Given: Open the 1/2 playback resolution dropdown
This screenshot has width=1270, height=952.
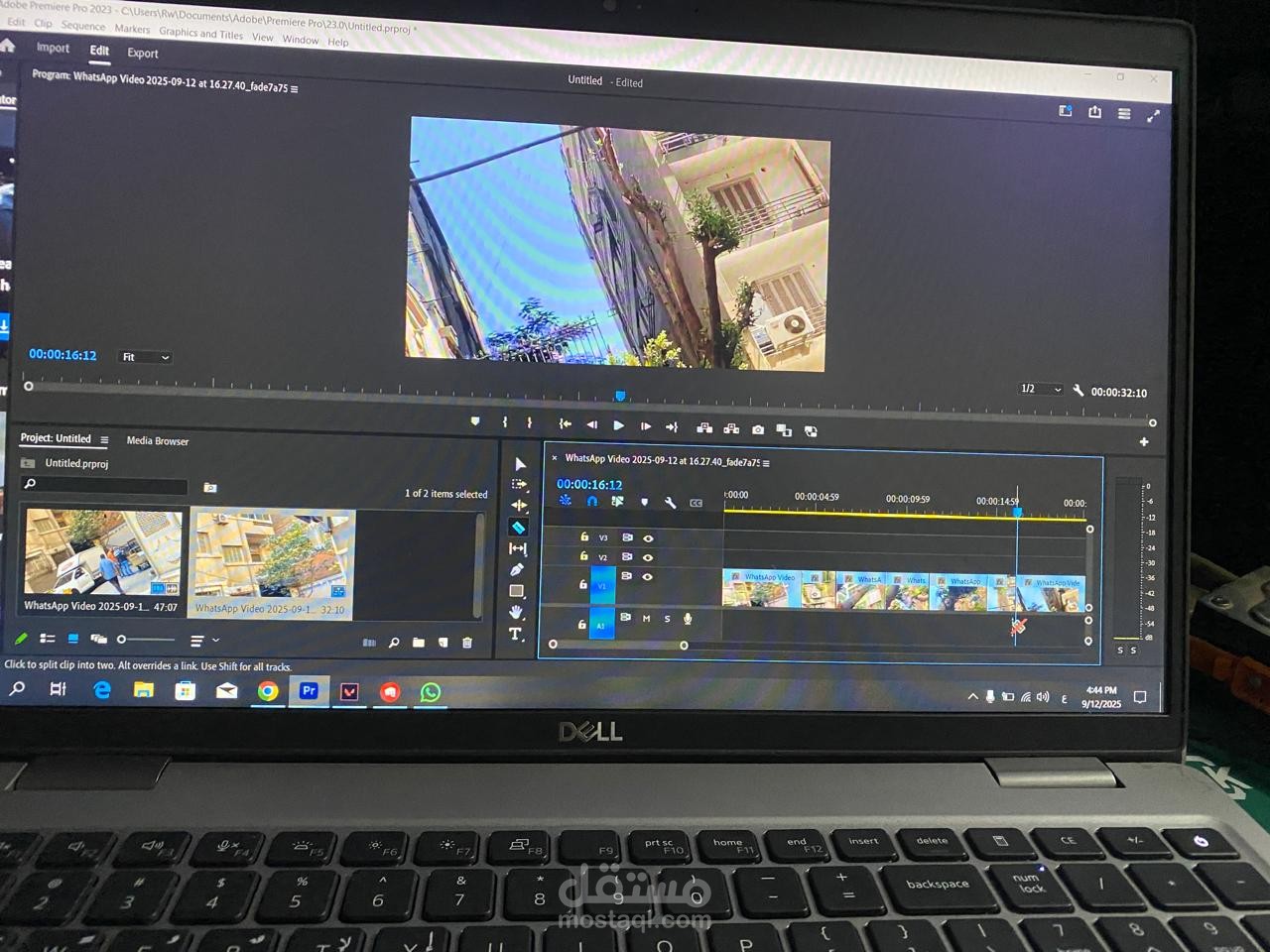Looking at the screenshot, I should [x=1041, y=389].
